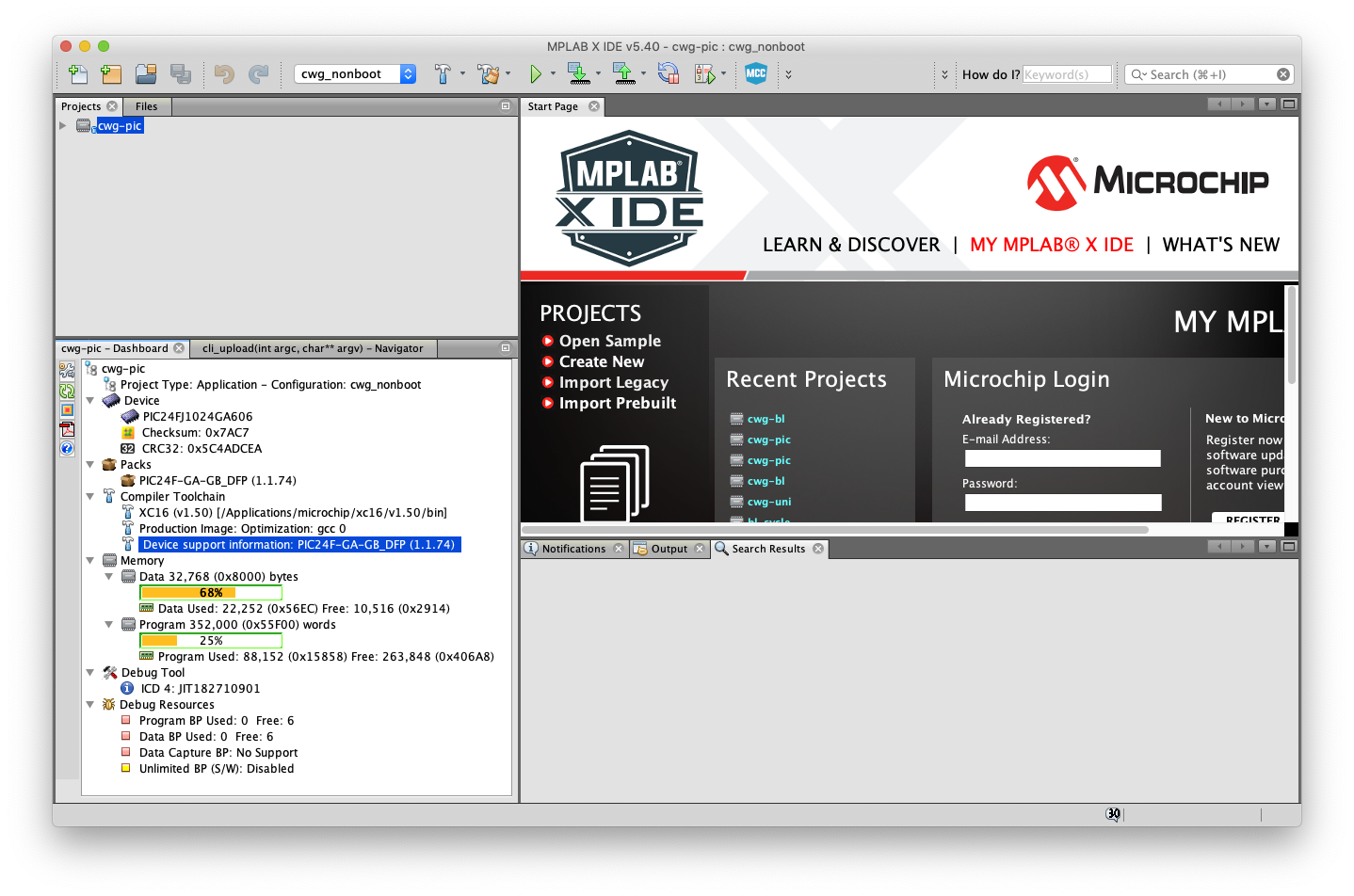Image resolution: width=1354 pixels, height=896 pixels.
Task: Close the Output tab
Action: (x=700, y=549)
